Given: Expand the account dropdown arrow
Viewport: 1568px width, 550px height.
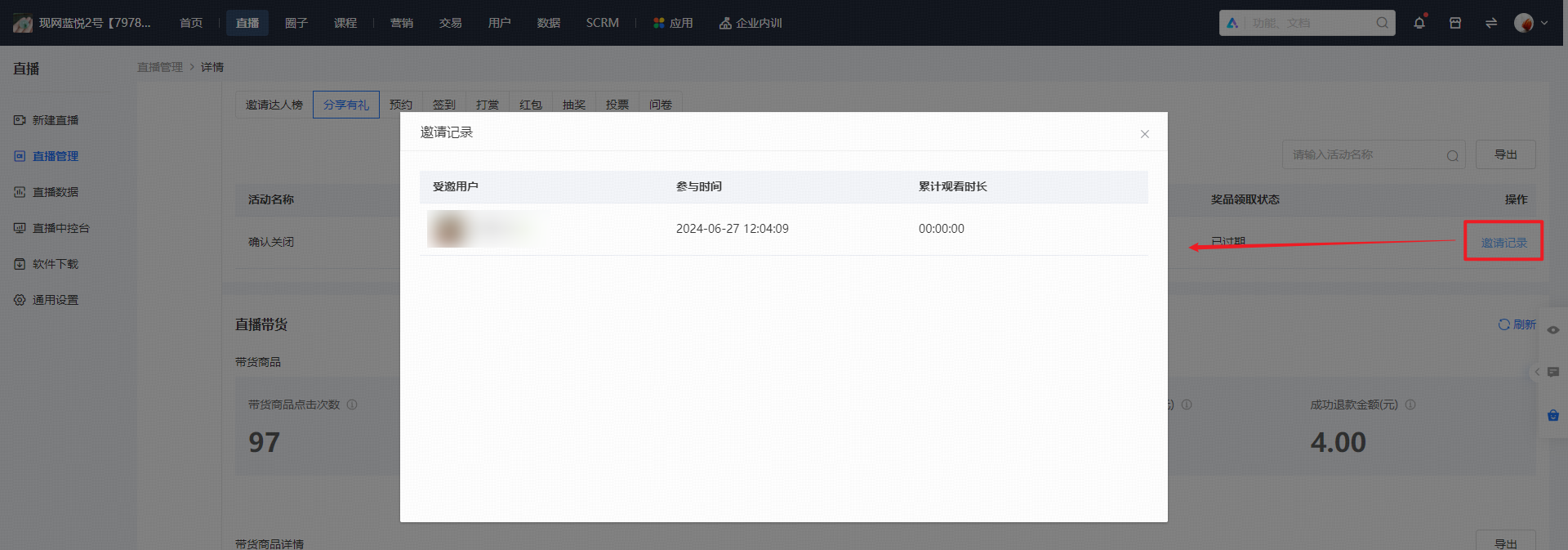Looking at the screenshot, I should point(1544,23).
